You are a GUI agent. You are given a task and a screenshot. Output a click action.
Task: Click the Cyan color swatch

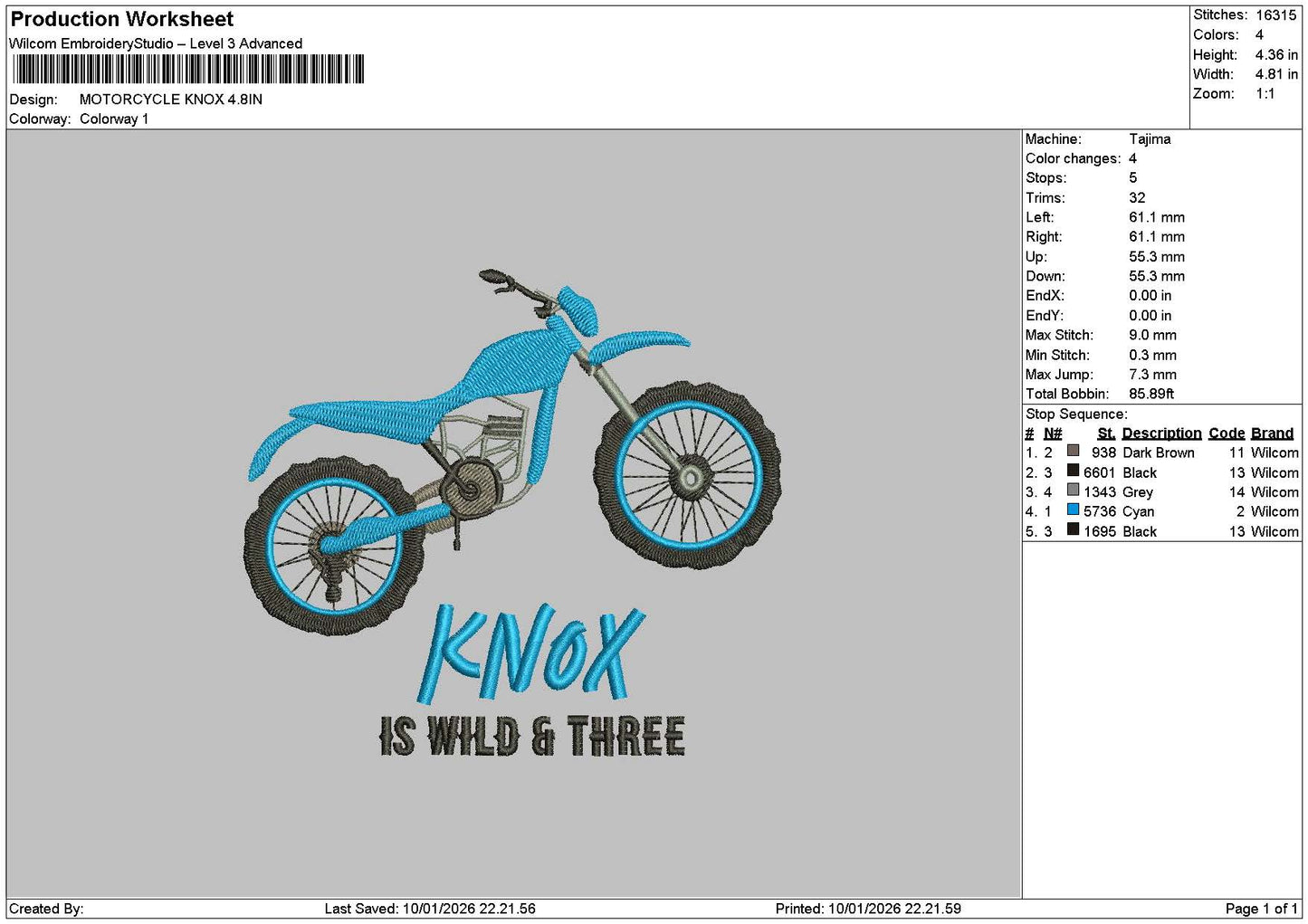coord(1073,510)
